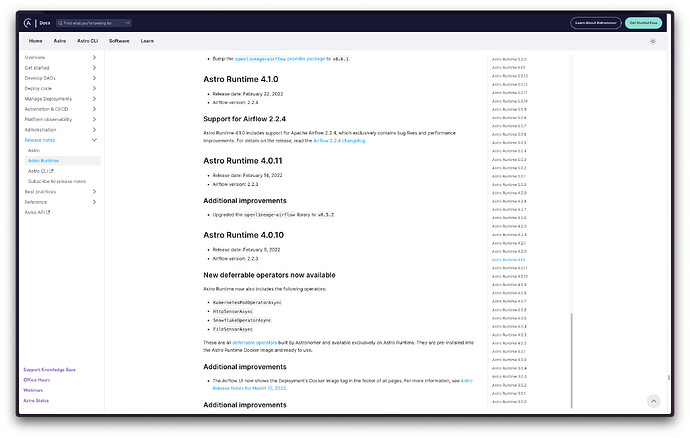This screenshot has width=690, height=438.
Task: Open the Webinars link in sidebar footer
Action: [33, 390]
